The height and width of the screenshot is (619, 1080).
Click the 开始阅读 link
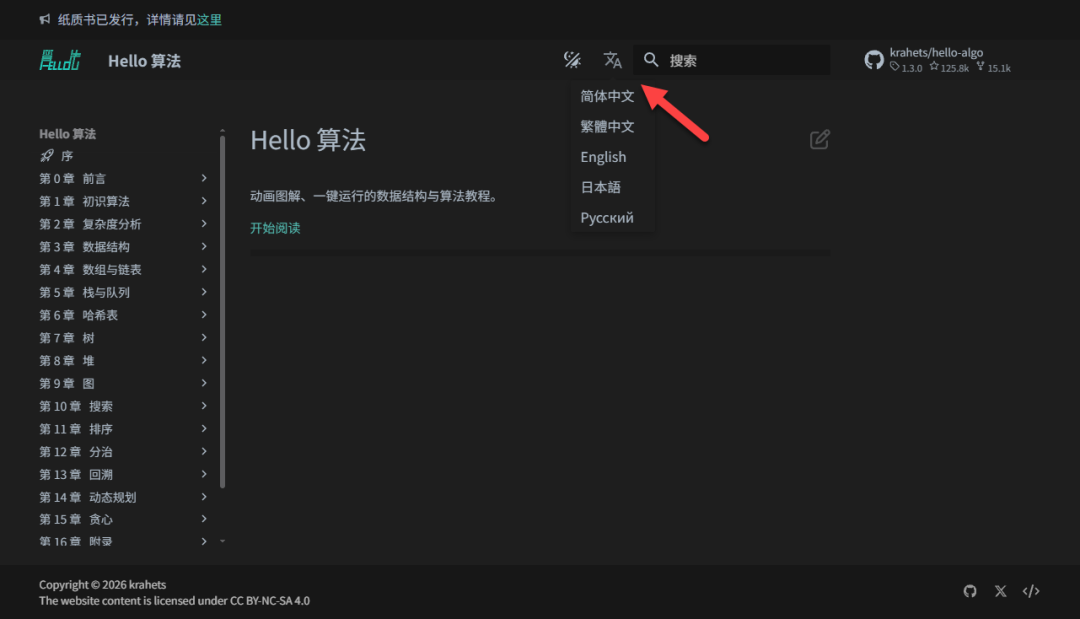pos(275,228)
